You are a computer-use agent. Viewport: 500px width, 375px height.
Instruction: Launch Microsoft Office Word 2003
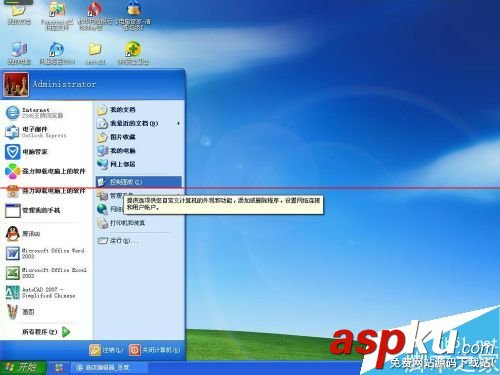coord(46,253)
